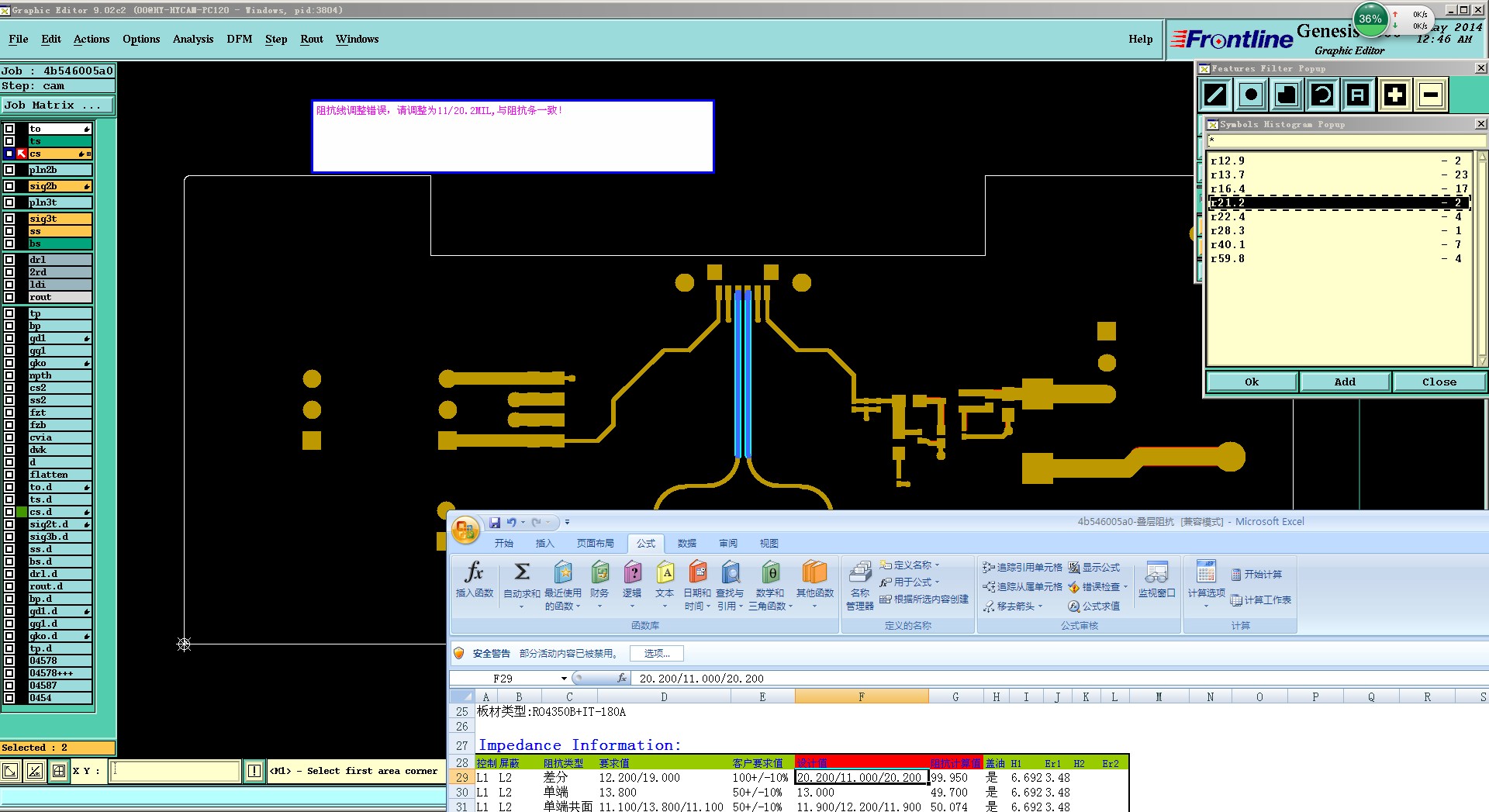Open the Name Manager icon

point(860,572)
